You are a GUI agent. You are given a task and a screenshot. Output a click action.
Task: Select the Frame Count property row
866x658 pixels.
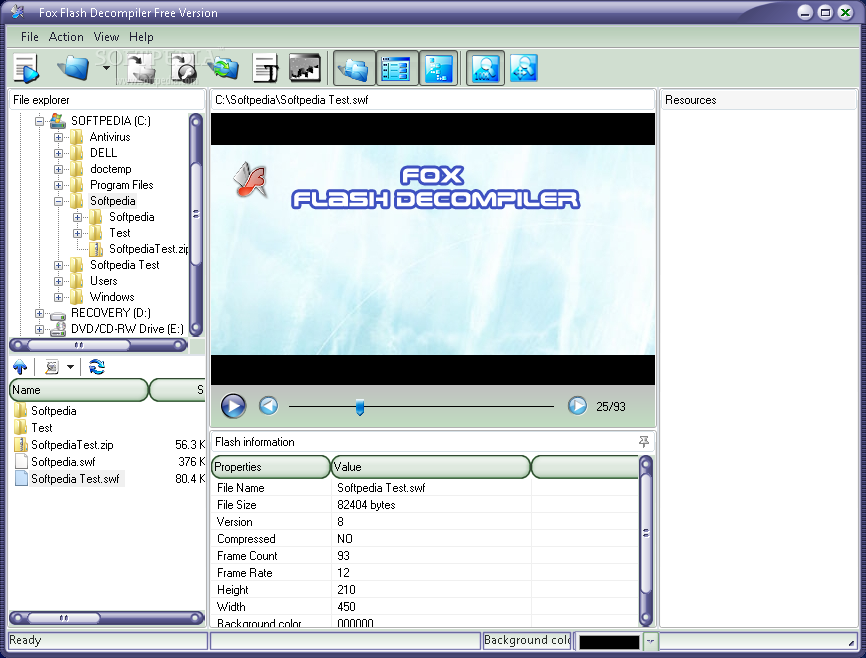[424, 556]
